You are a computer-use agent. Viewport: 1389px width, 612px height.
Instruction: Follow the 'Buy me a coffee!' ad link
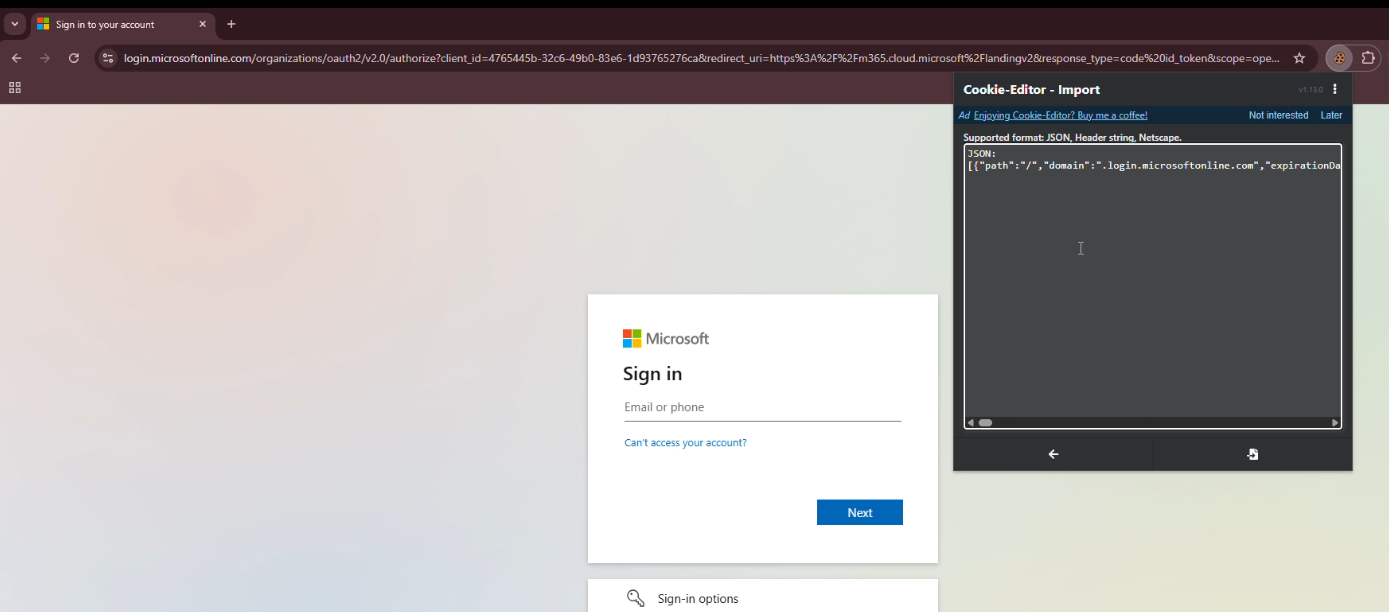point(1060,115)
